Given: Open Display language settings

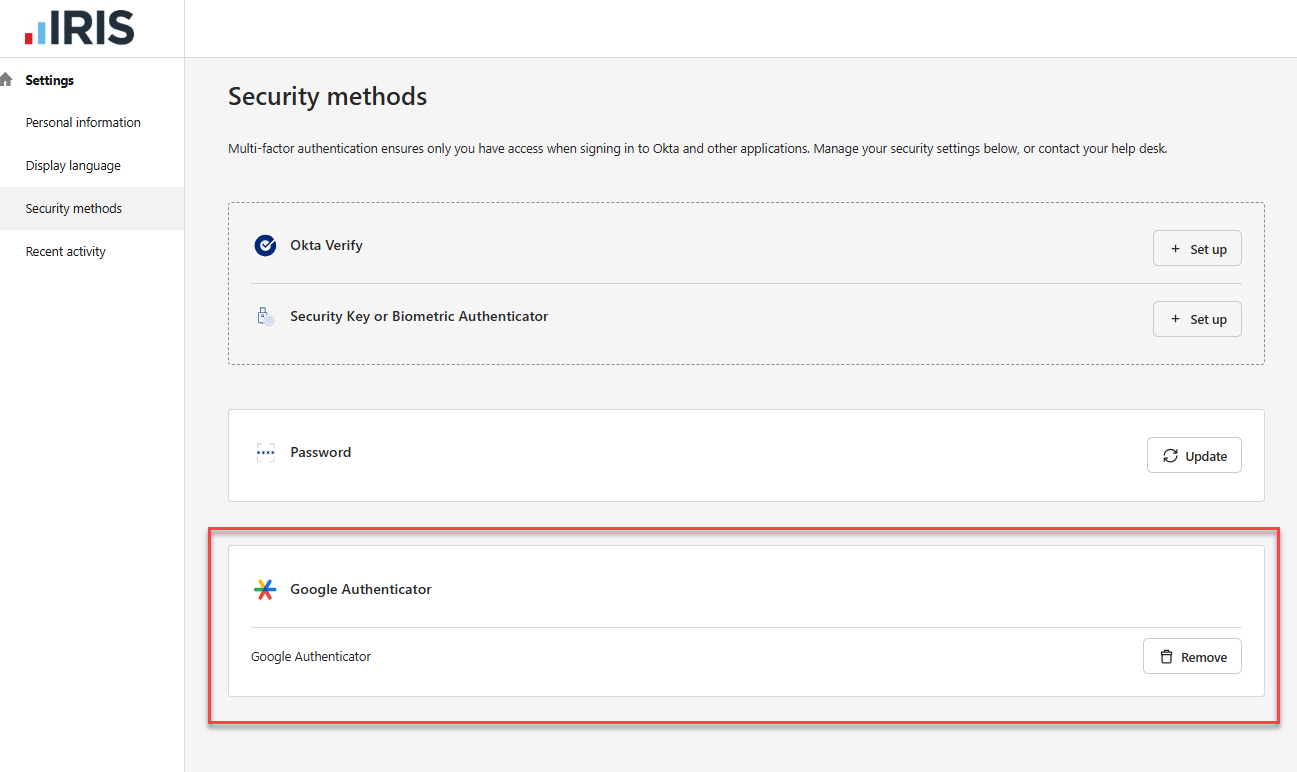Looking at the screenshot, I should [73, 165].
